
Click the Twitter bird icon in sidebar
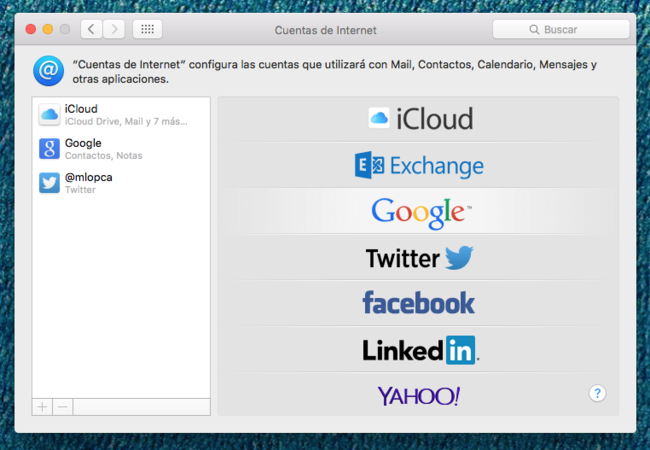pyautogui.click(x=49, y=183)
